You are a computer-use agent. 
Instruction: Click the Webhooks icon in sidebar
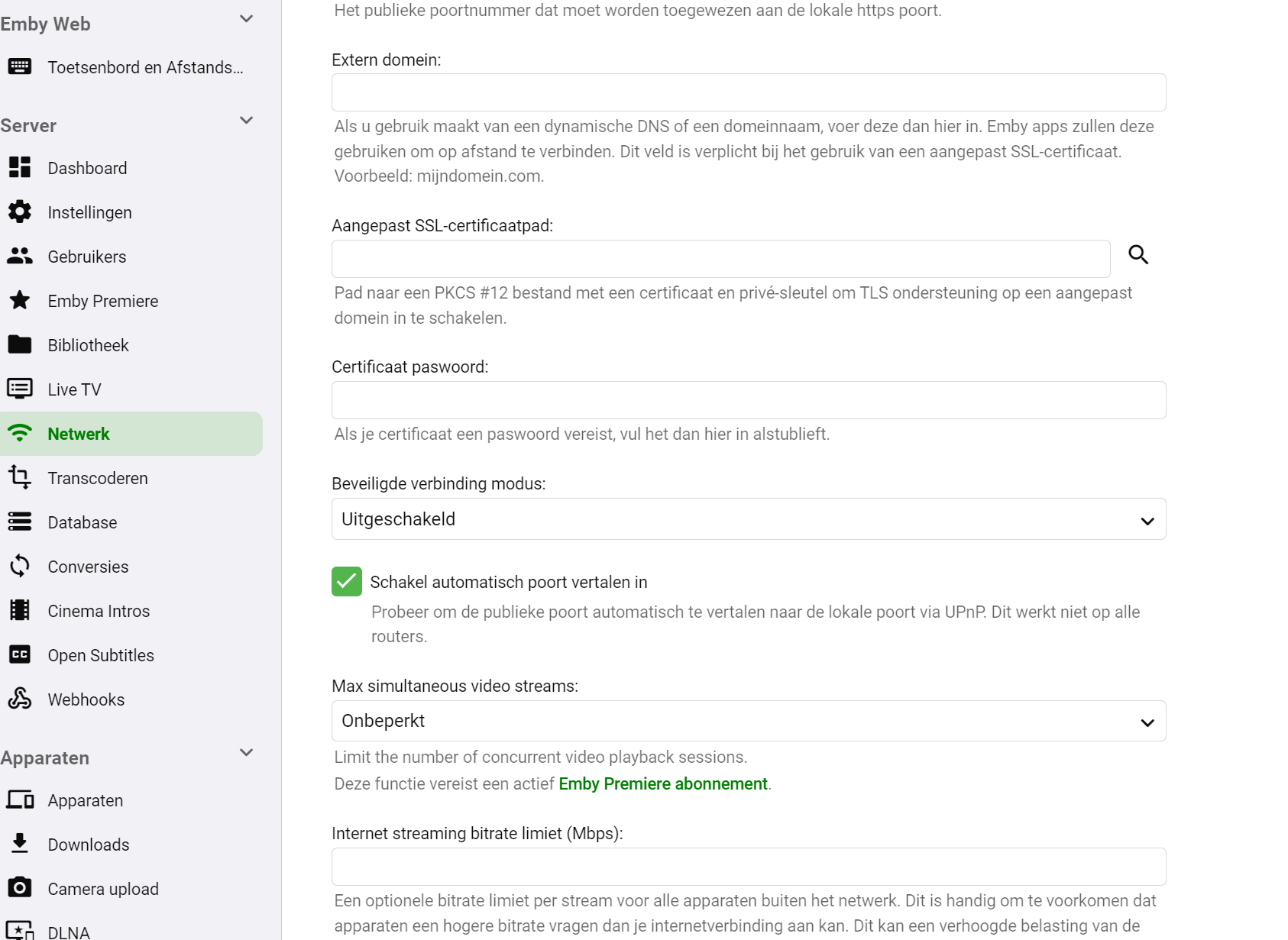click(20, 699)
